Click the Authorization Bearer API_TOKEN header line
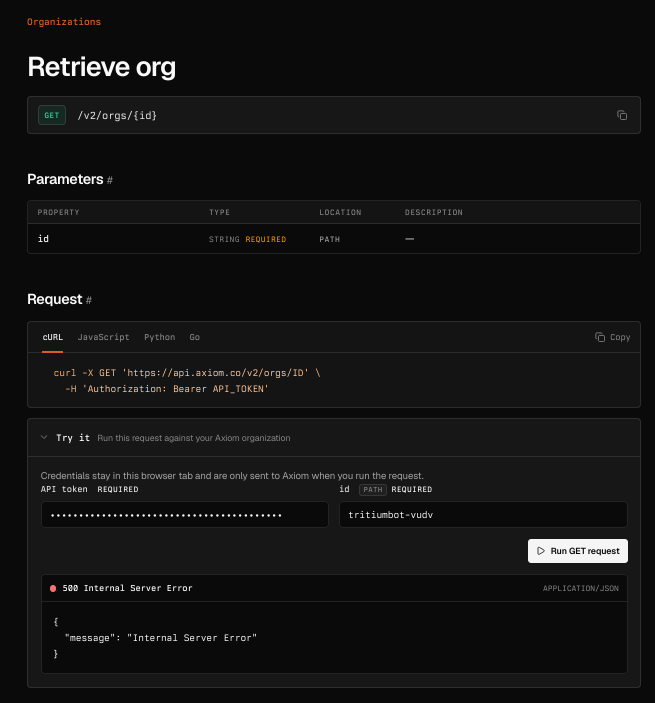Viewport: 655px width, 703px height. click(x=167, y=389)
